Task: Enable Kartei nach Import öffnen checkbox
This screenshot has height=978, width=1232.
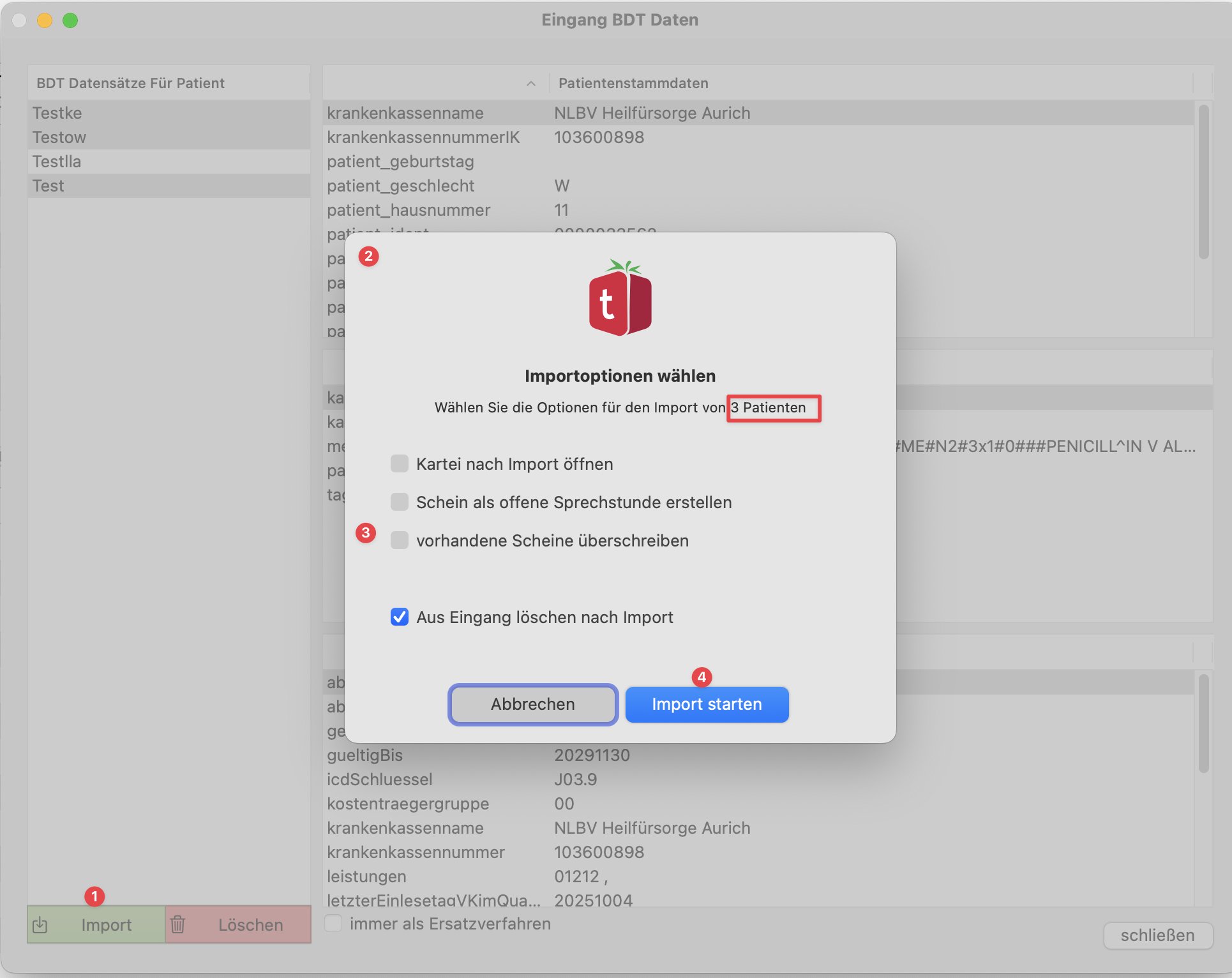Action: point(400,463)
